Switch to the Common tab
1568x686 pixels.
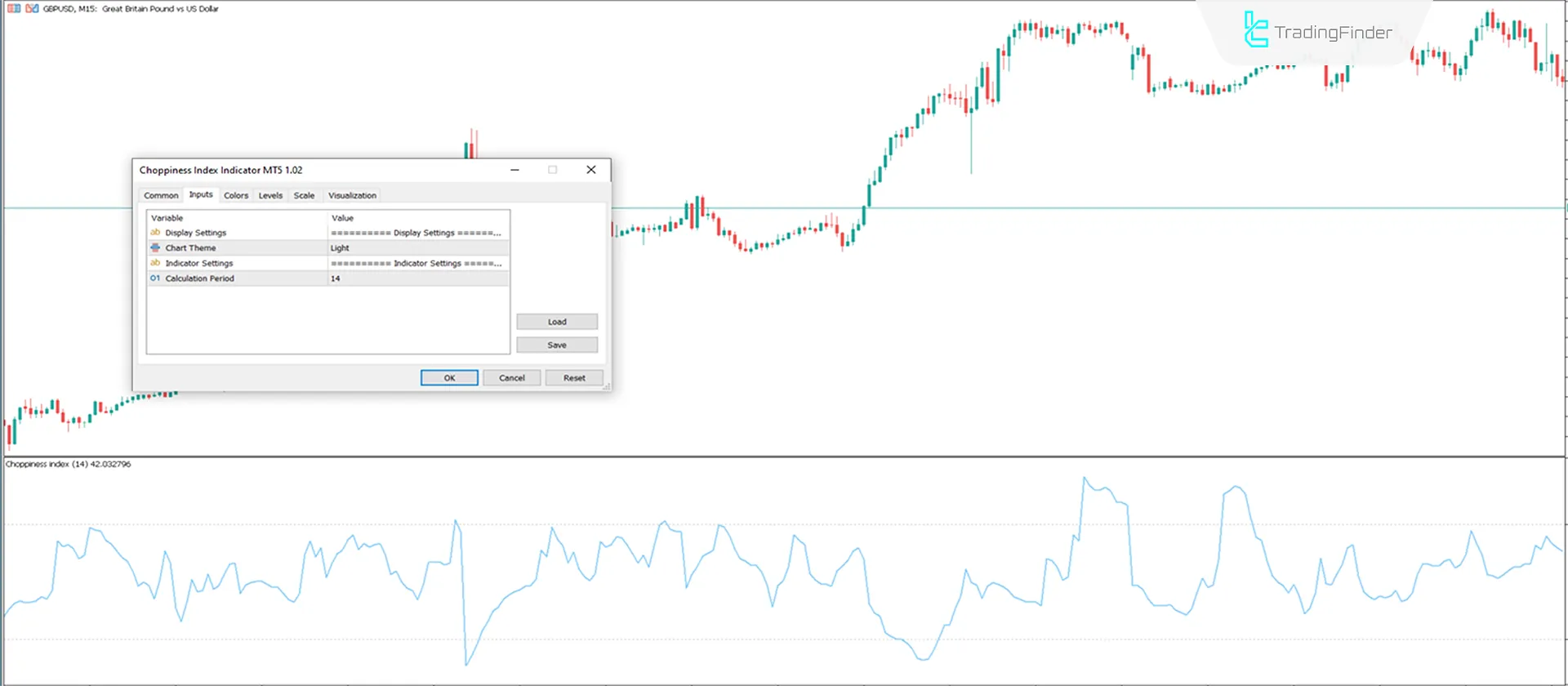pyautogui.click(x=161, y=195)
